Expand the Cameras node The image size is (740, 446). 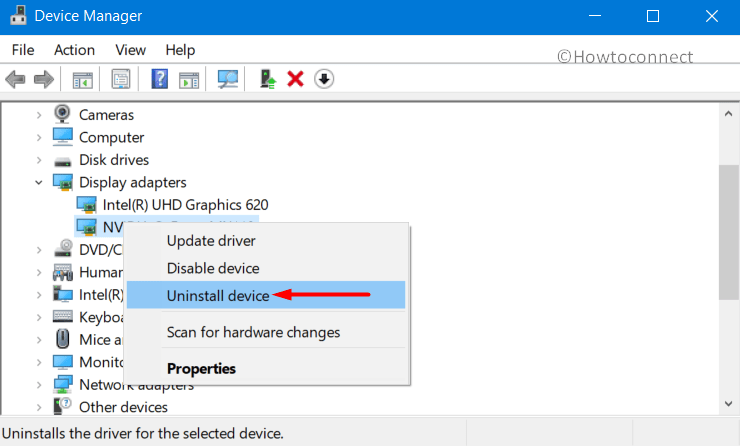(39, 115)
